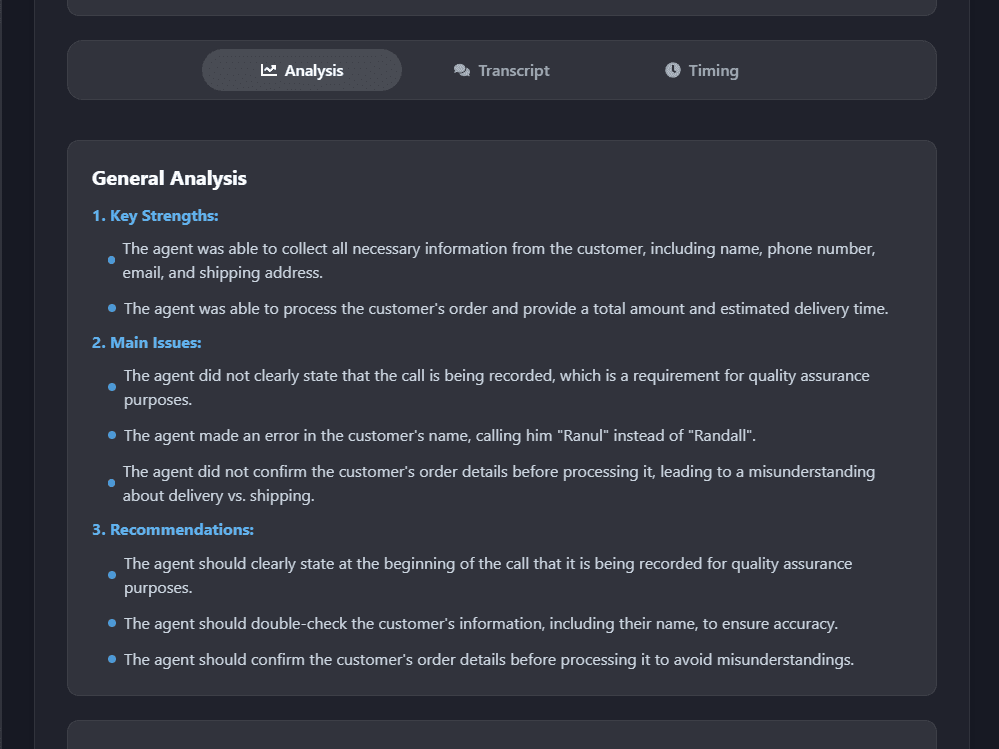This screenshot has height=749, width=999.
Task: Click the issue about not stating the call is being recorded
Action: coord(496,387)
